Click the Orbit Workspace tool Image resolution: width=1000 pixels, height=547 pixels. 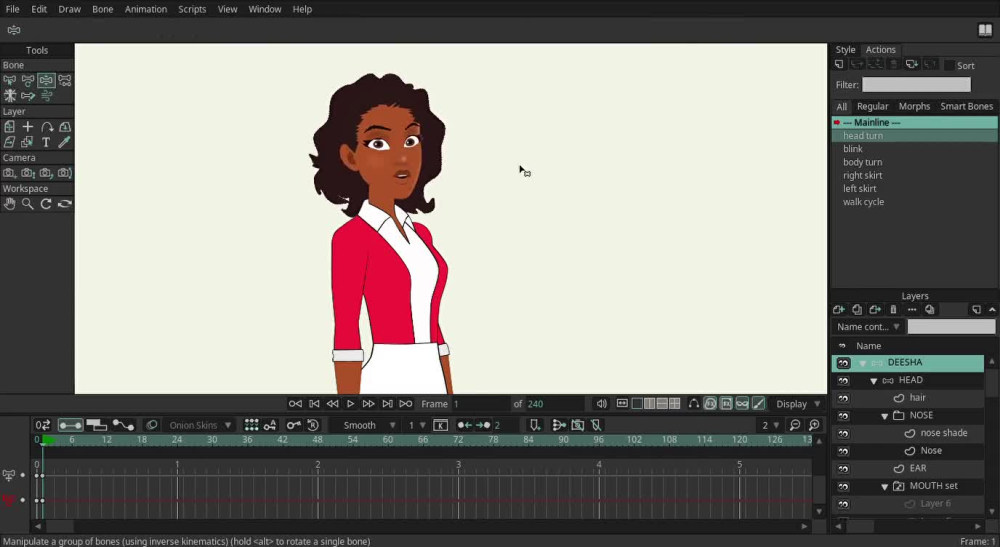[64, 204]
